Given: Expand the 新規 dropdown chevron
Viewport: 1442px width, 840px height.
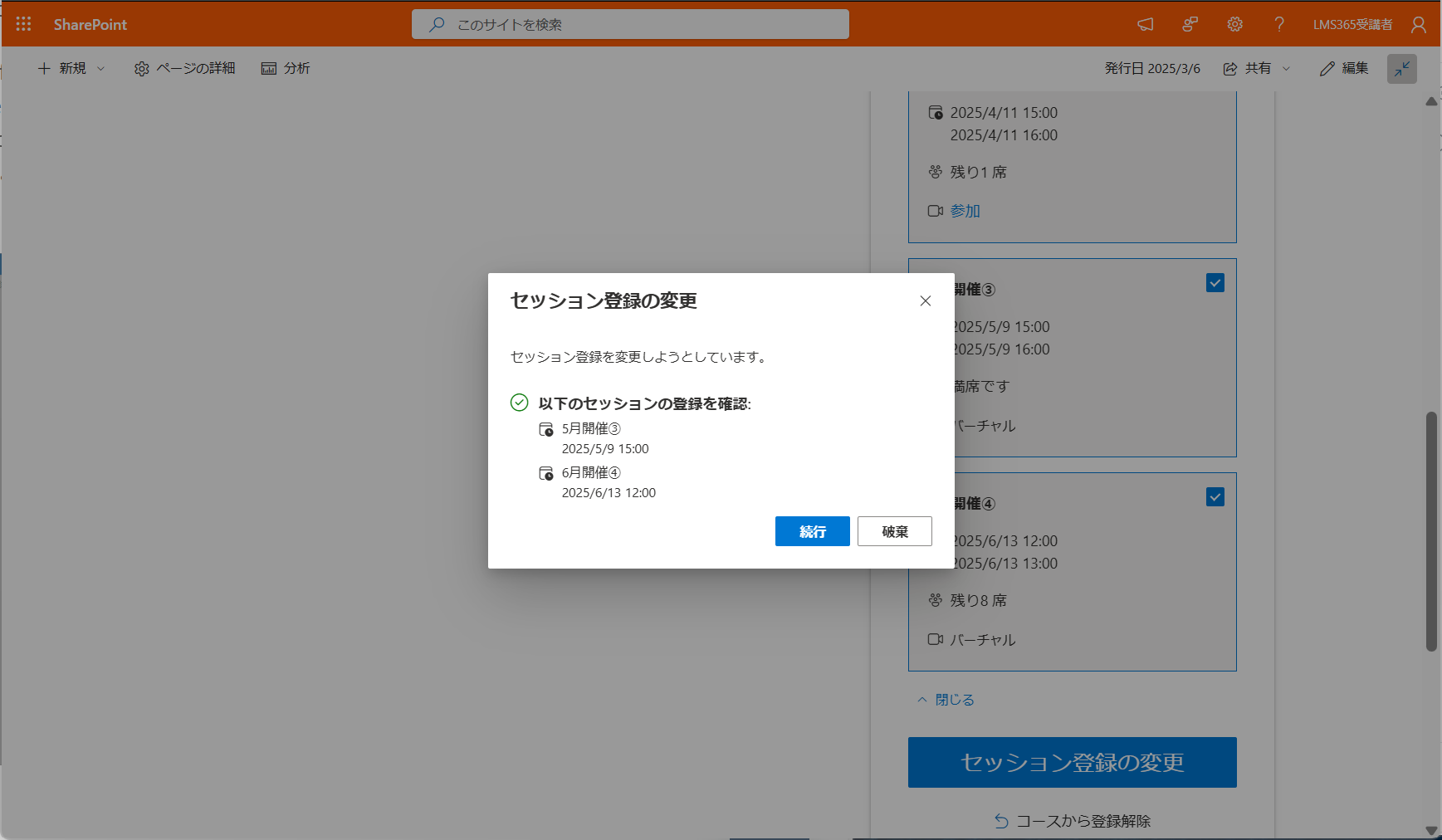Looking at the screenshot, I should click(101, 68).
